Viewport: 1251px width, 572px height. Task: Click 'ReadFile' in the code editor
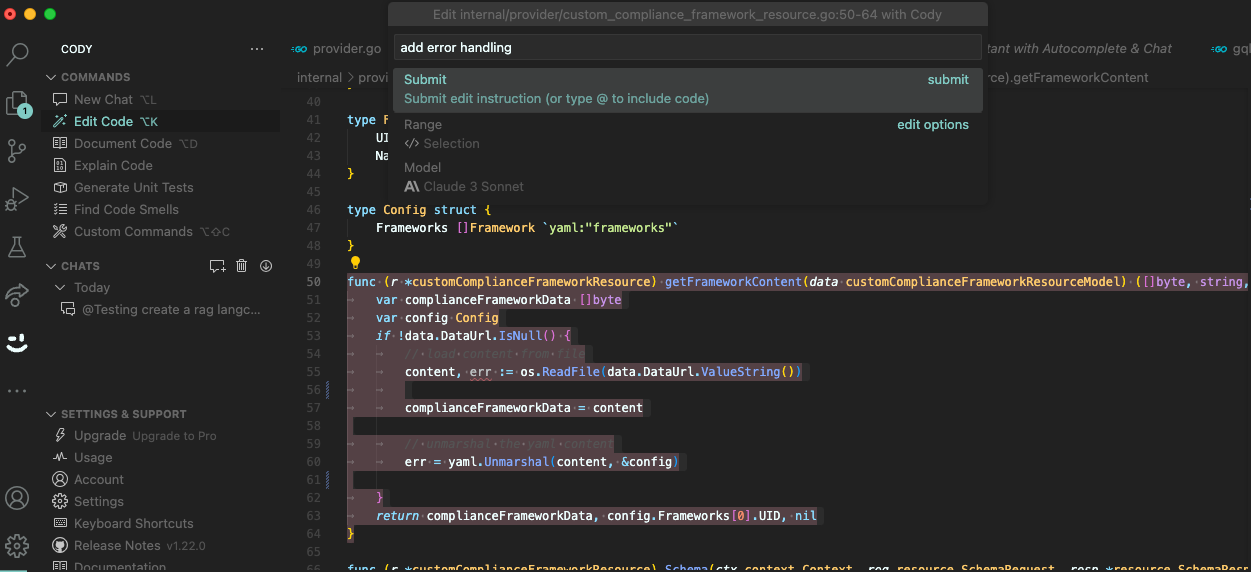571,372
